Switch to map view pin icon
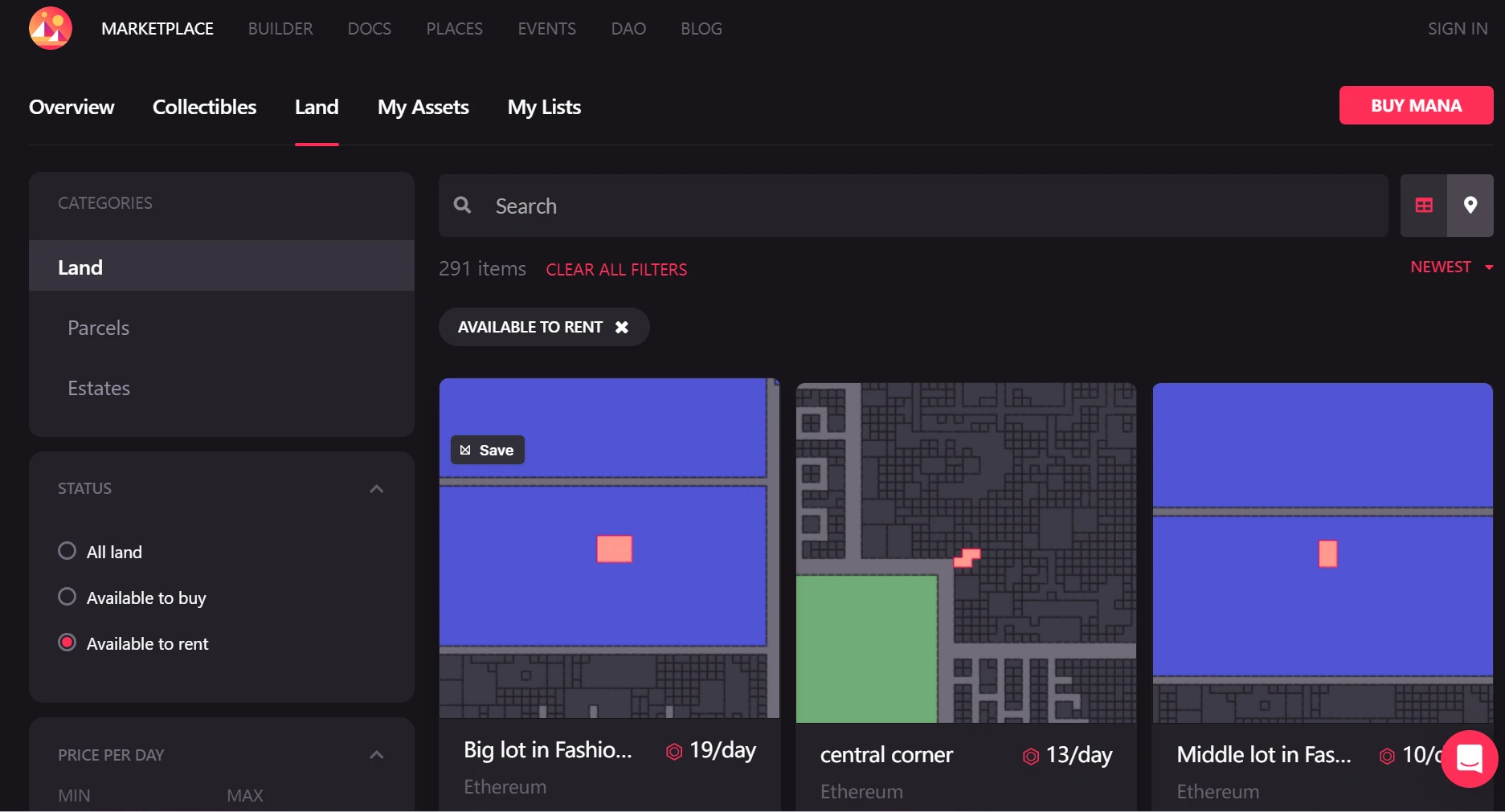 click(1470, 206)
